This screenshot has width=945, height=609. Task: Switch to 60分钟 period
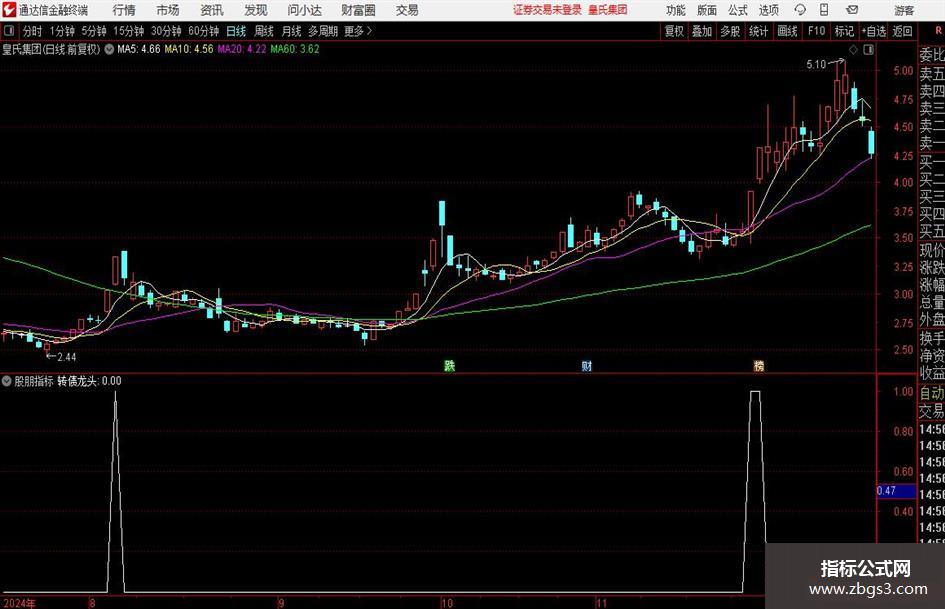[x=204, y=31]
